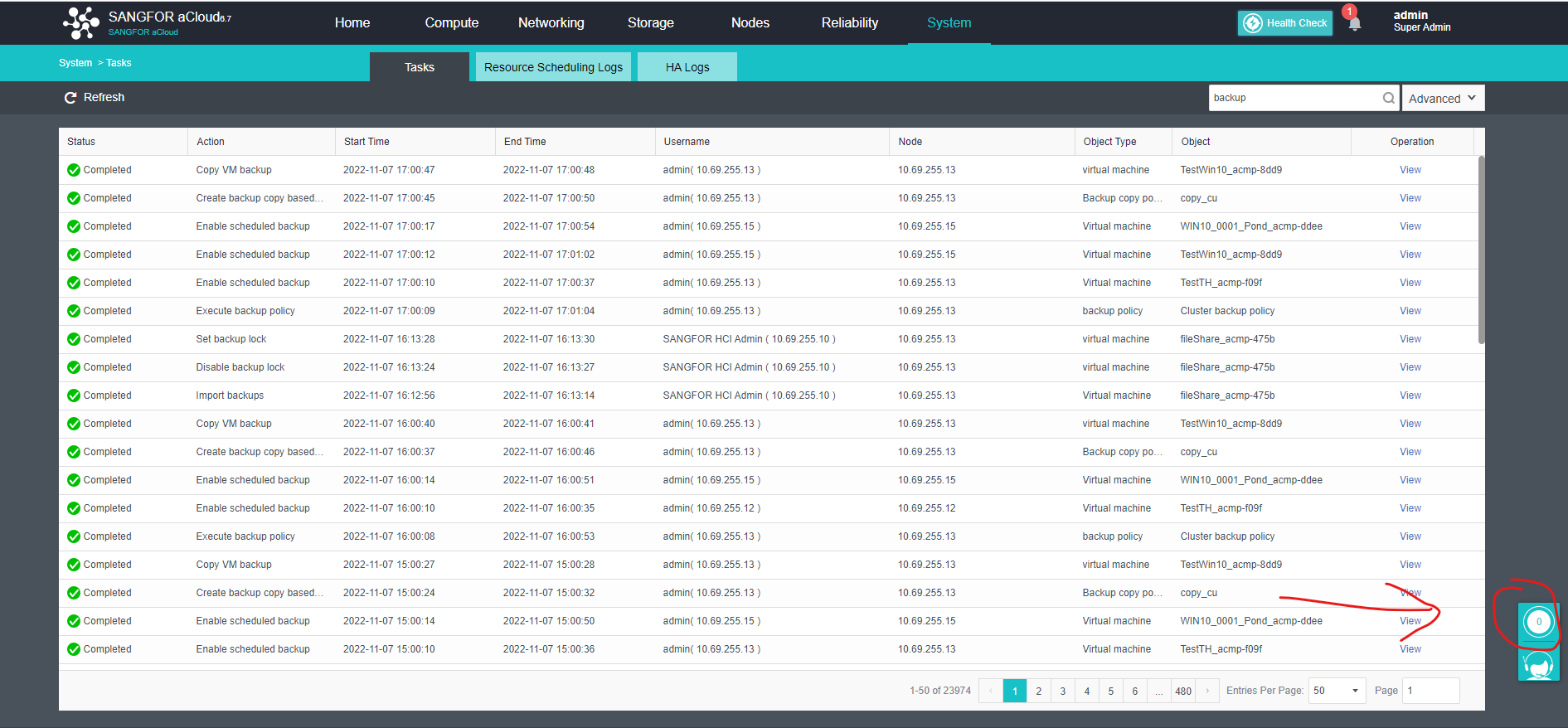Sort by Object Type column header

(x=1124, y=142)
